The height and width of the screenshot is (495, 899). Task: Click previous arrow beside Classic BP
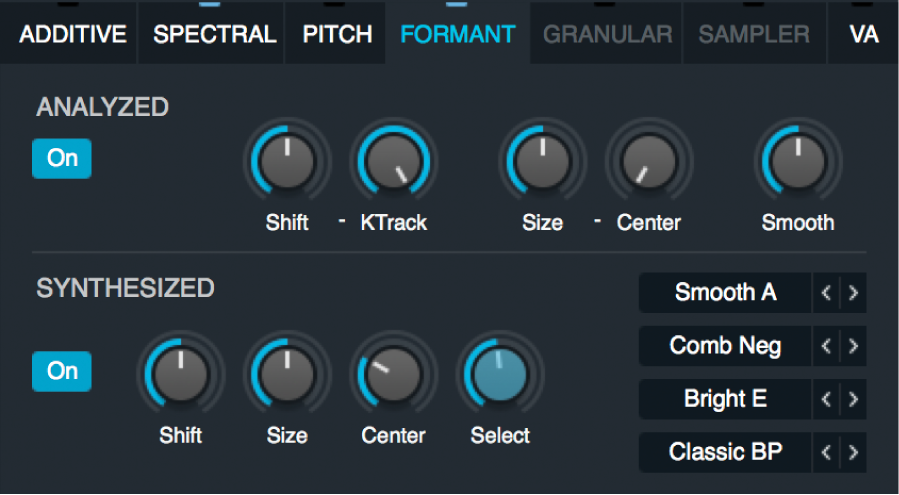(826, 453)
